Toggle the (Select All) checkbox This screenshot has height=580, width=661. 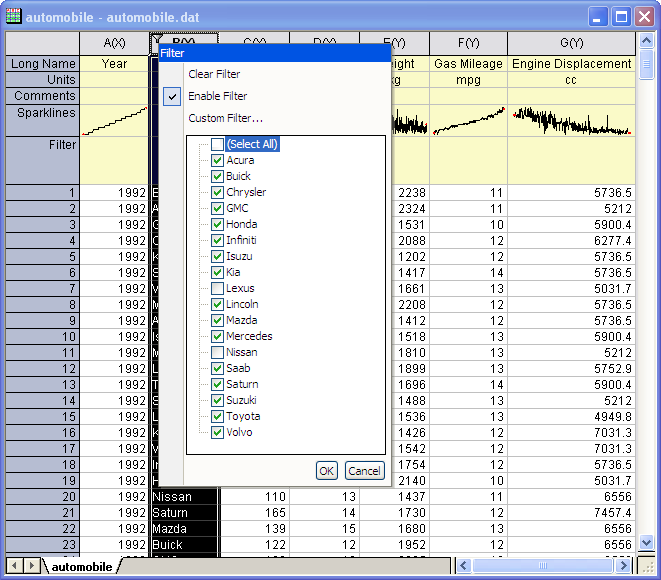click(x=217, y=144)
